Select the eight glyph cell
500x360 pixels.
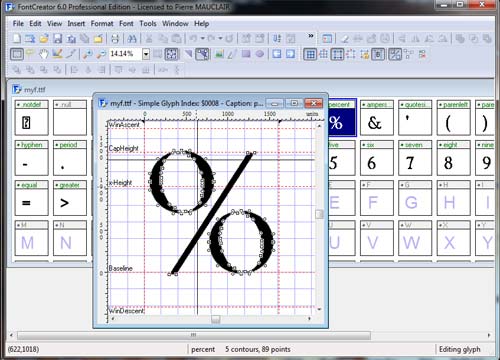click(454, 158)
